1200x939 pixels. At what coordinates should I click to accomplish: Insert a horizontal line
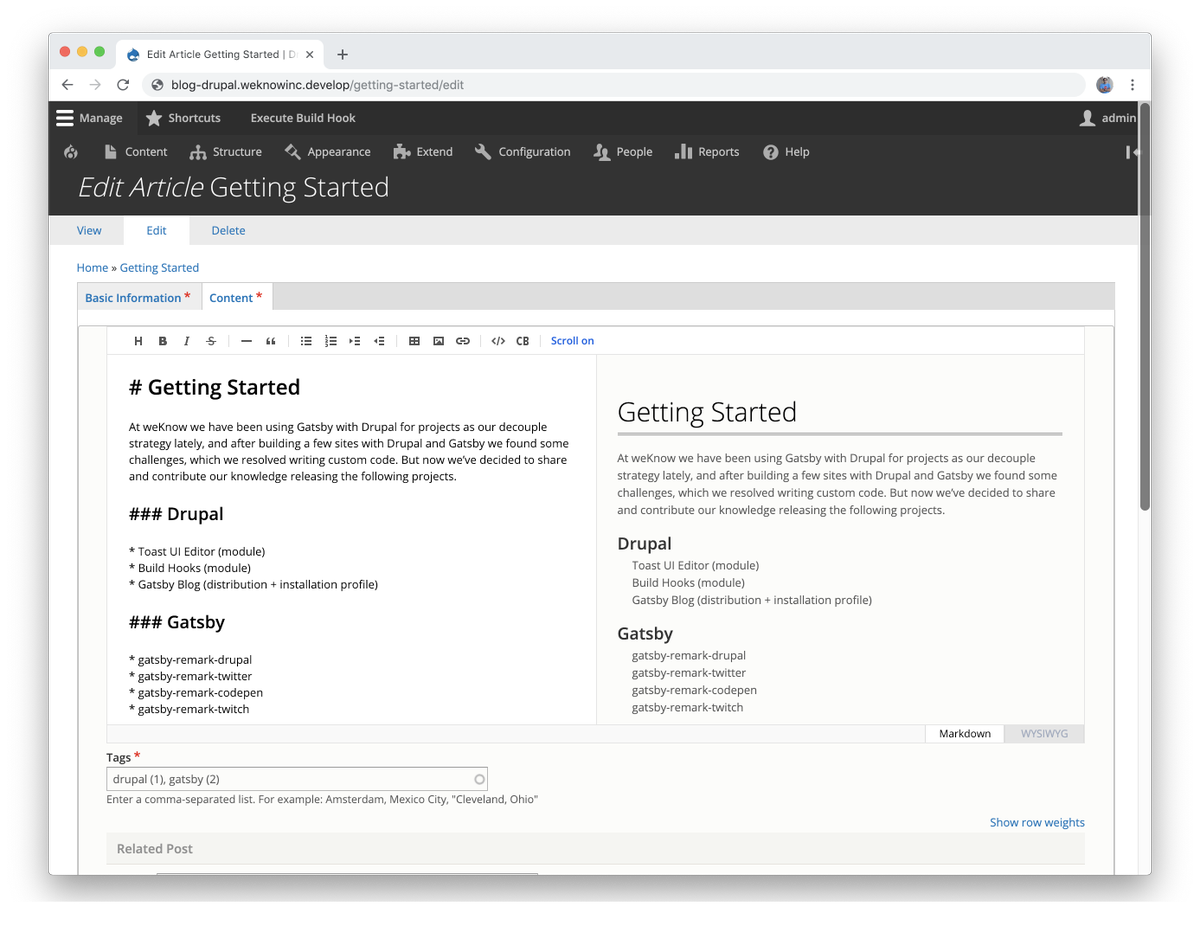[246, 341]
